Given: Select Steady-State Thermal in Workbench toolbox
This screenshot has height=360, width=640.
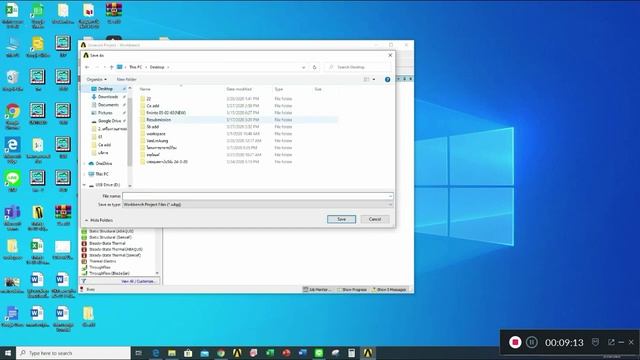Looking at the screenshot, I should pyautogui.click(x=107, y=243).
